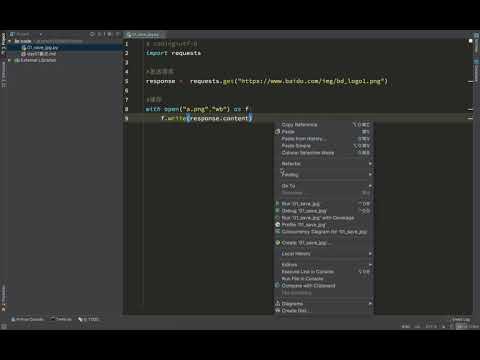Open Concurrency Diagram for '01_save_jpg'
Viewport: 480px width, 360px height.
click(324, 232)
